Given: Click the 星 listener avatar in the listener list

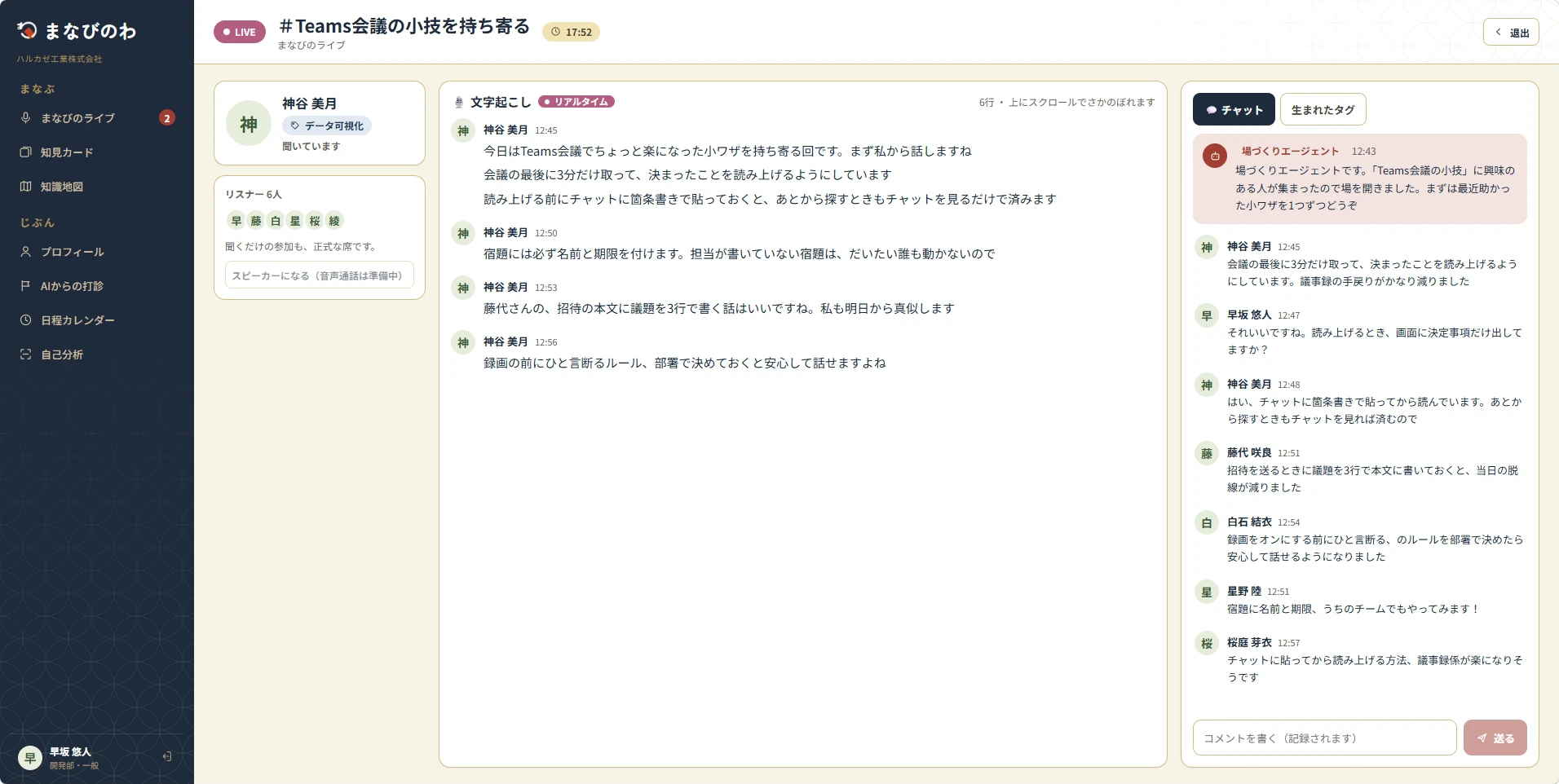Looking at the screenshot, I should 295,221.
